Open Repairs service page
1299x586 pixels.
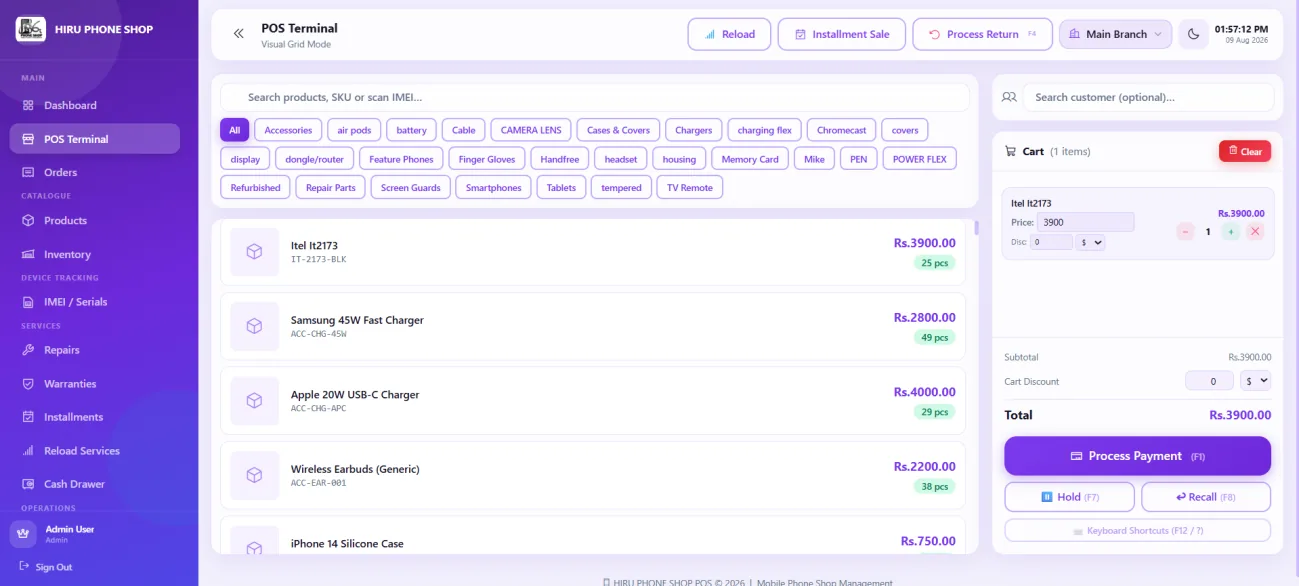pyautogui.click(x=95, y=350)
